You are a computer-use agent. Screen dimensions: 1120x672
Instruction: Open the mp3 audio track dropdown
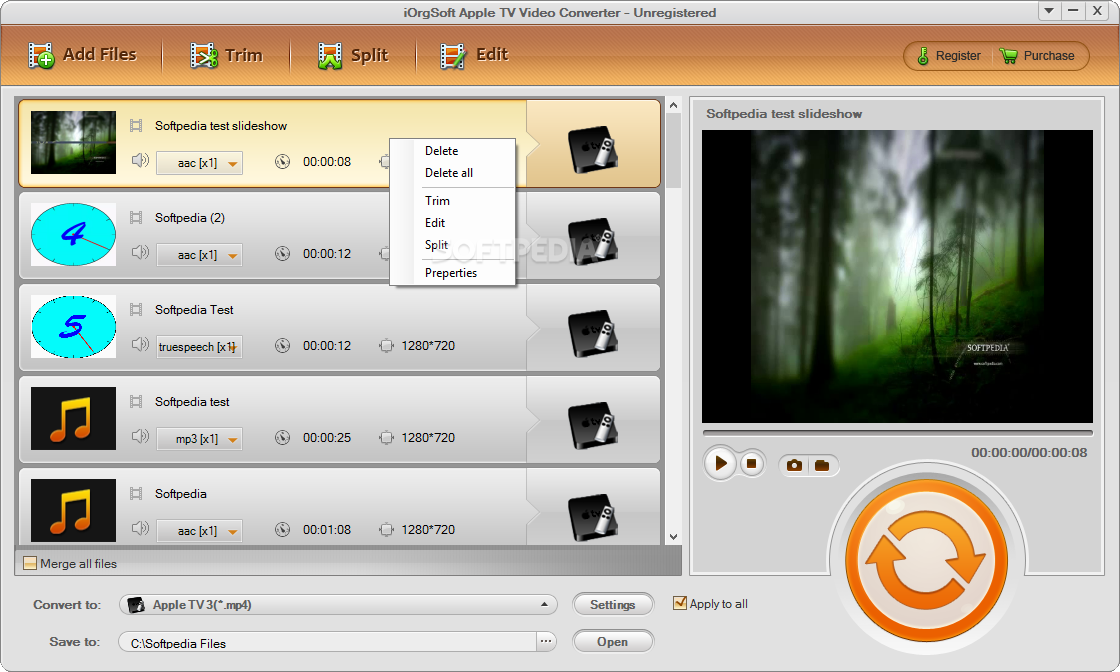[x=199, y=438]
